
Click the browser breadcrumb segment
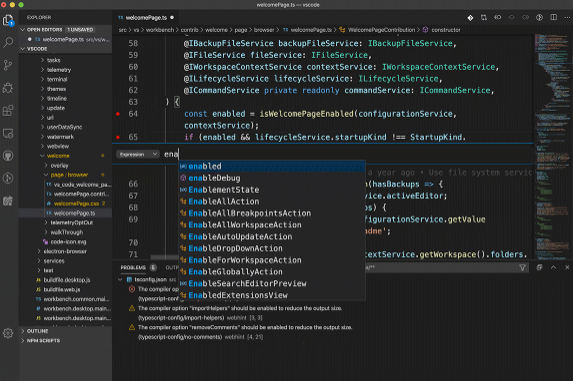(x=264, y=30)
